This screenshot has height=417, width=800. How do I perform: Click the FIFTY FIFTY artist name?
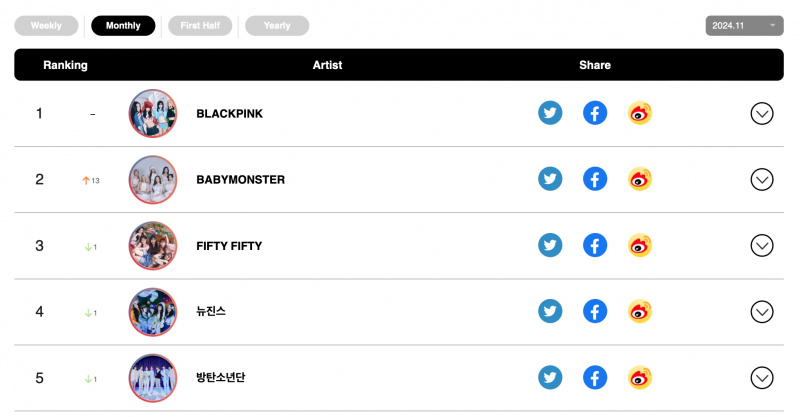(x=229, y=246)
